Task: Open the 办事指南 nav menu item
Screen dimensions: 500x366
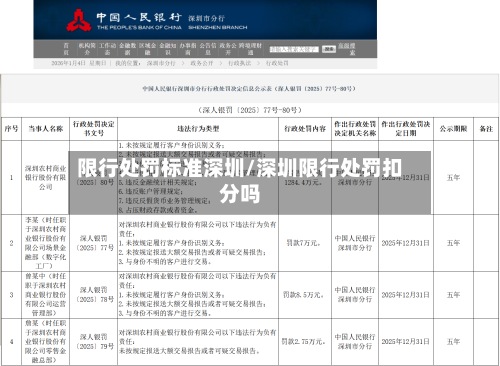Action: click(188, 49)
